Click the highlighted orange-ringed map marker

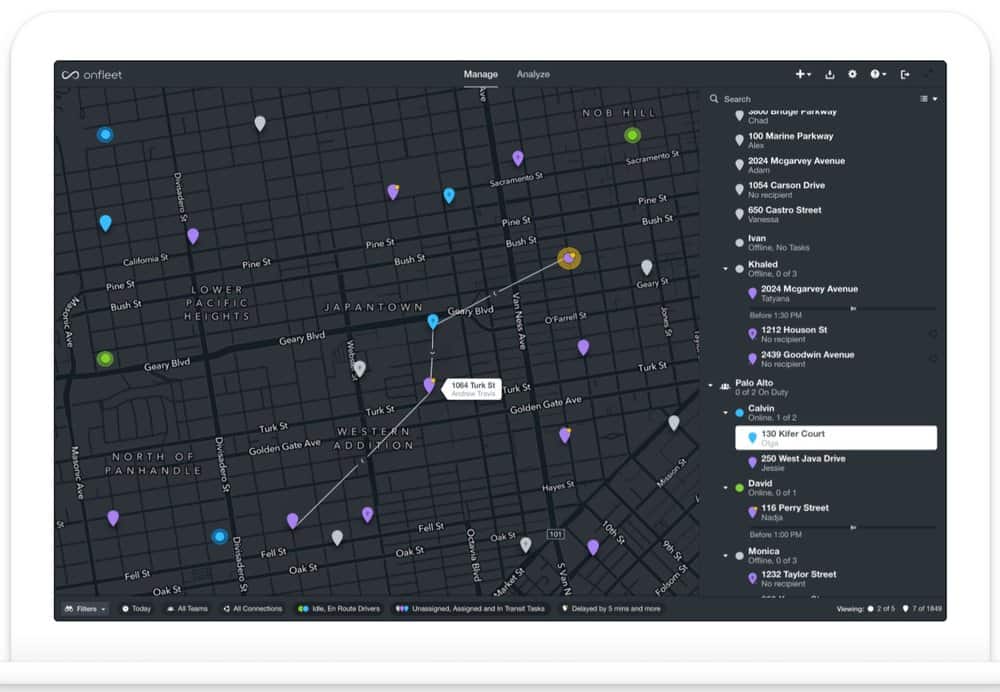coord(569,259)
